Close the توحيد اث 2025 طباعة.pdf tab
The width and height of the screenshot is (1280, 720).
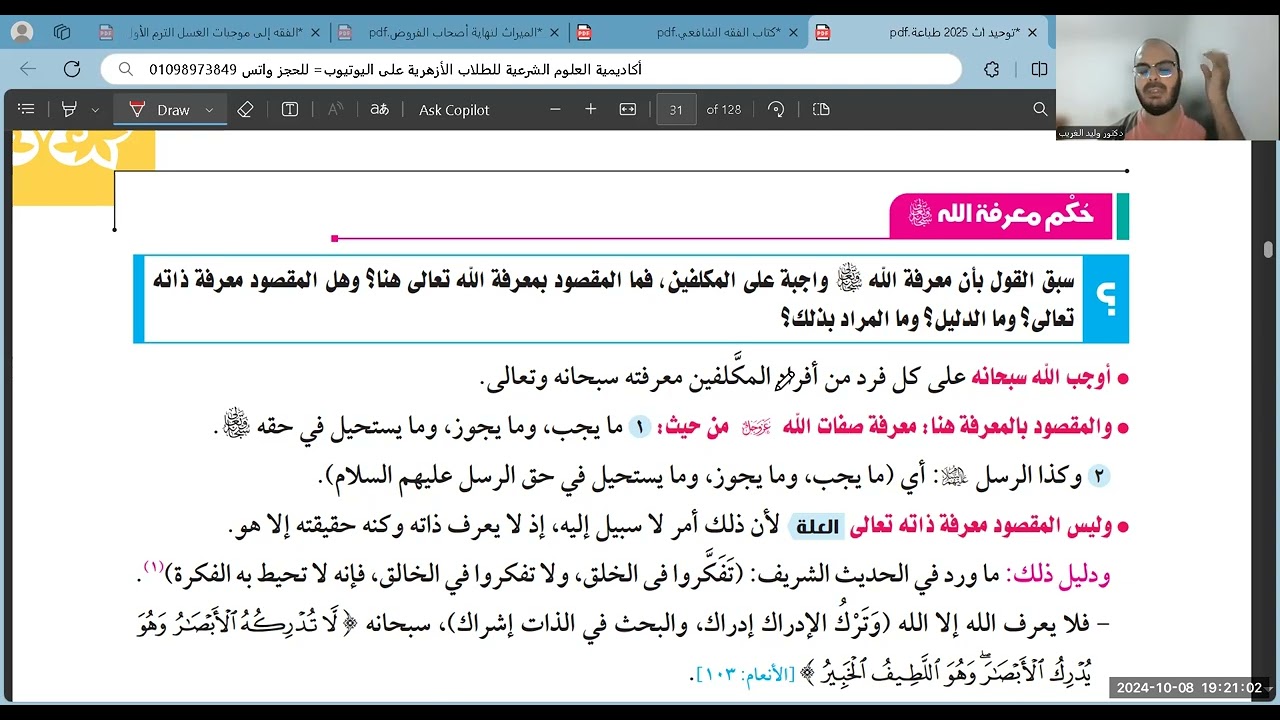1032,32
